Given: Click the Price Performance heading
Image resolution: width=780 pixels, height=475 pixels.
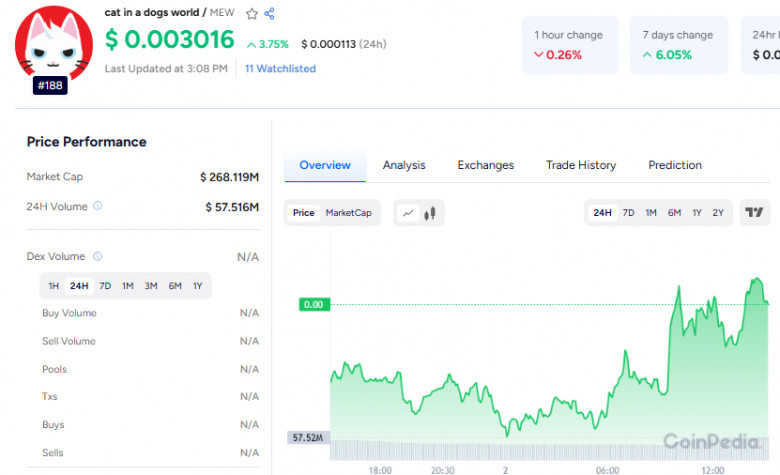Looking at the screenshot, I should pyautogui.click(x=87, y=142).
